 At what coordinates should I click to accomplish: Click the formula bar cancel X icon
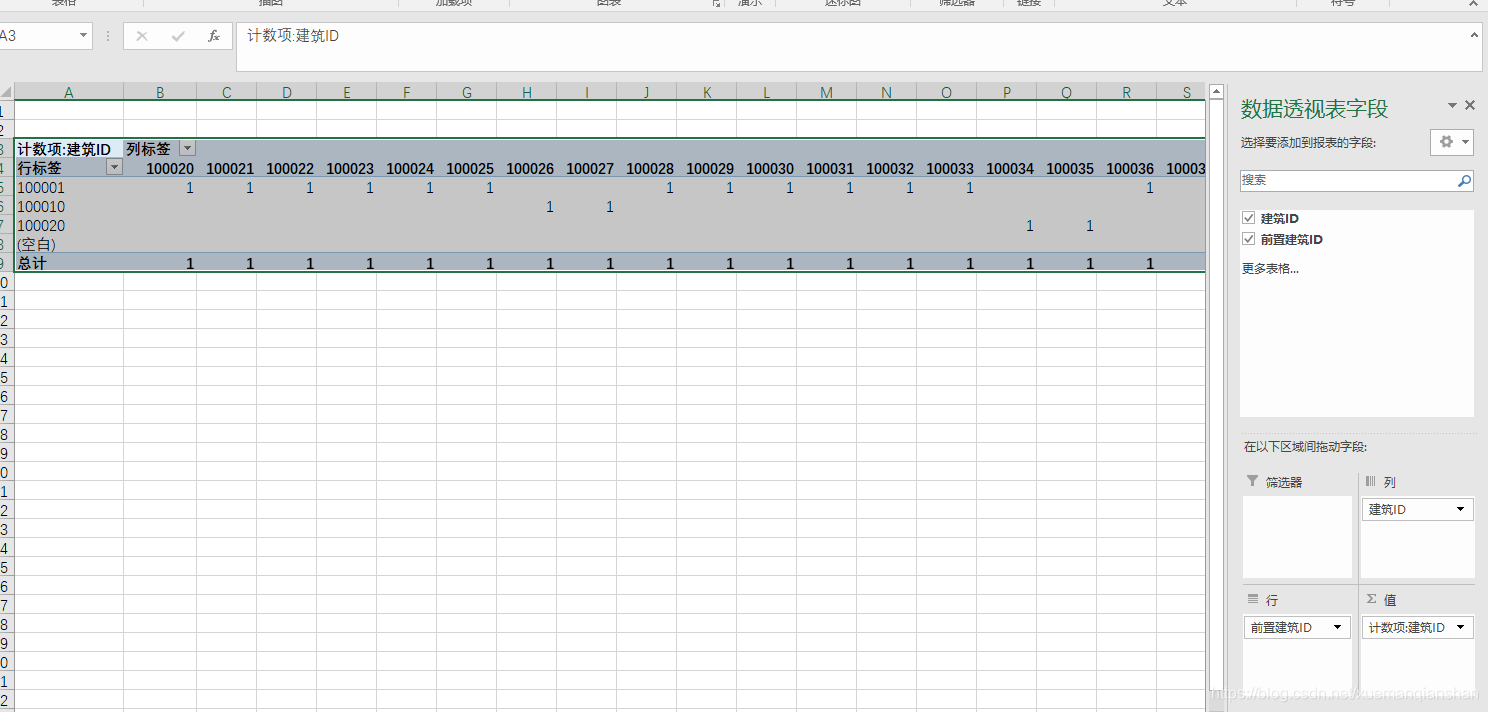[x=142, y=36]
